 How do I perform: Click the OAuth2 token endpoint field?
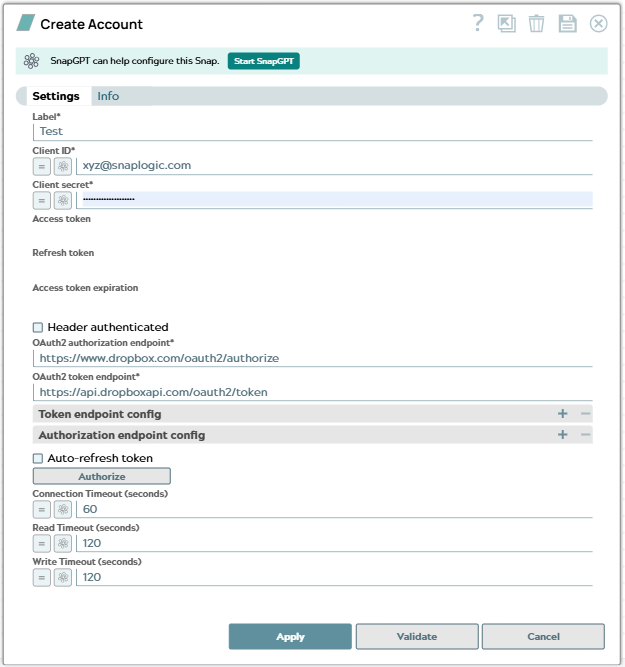tap(313, 392)
